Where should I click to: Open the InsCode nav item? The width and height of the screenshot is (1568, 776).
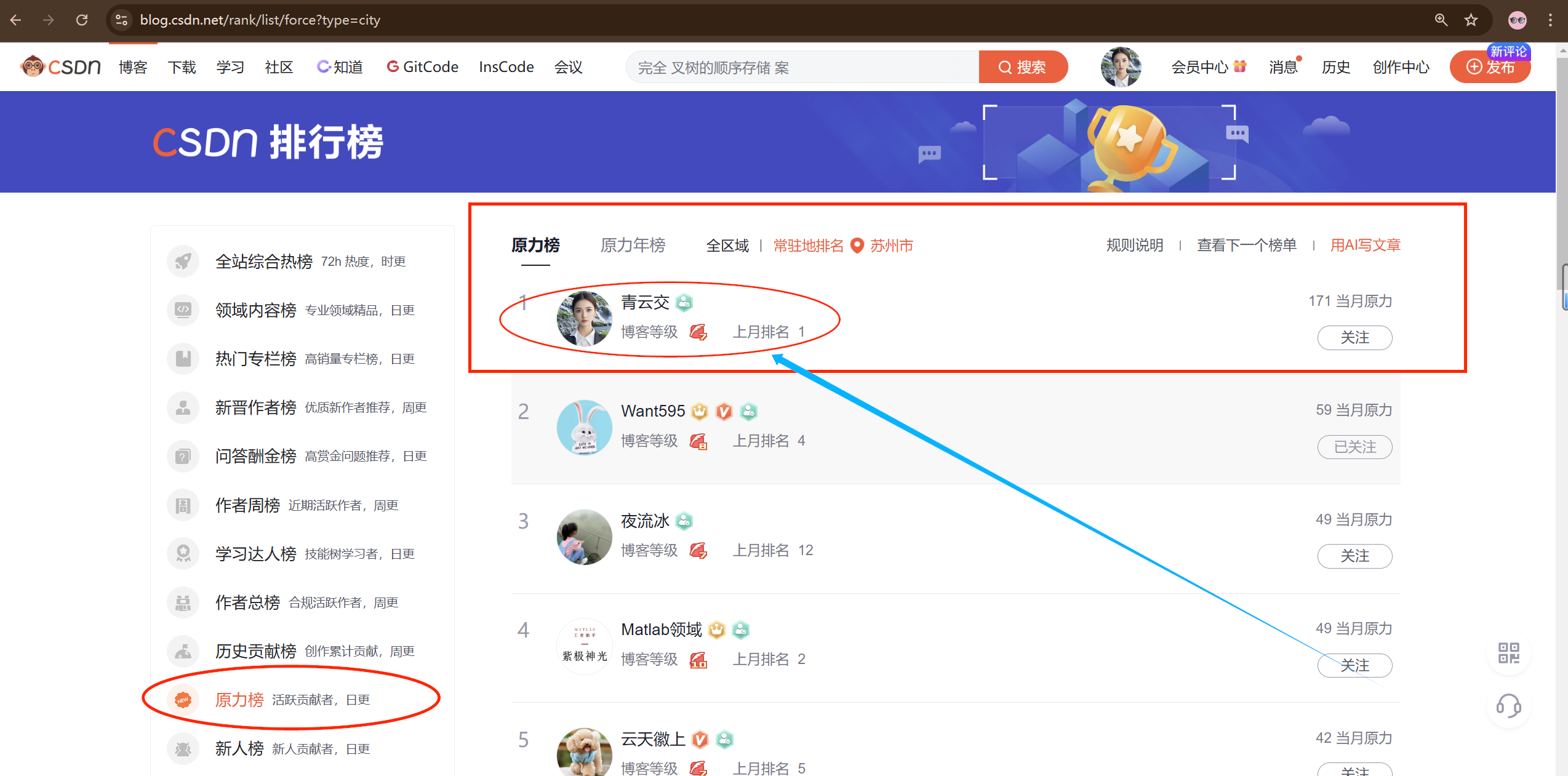506,67
